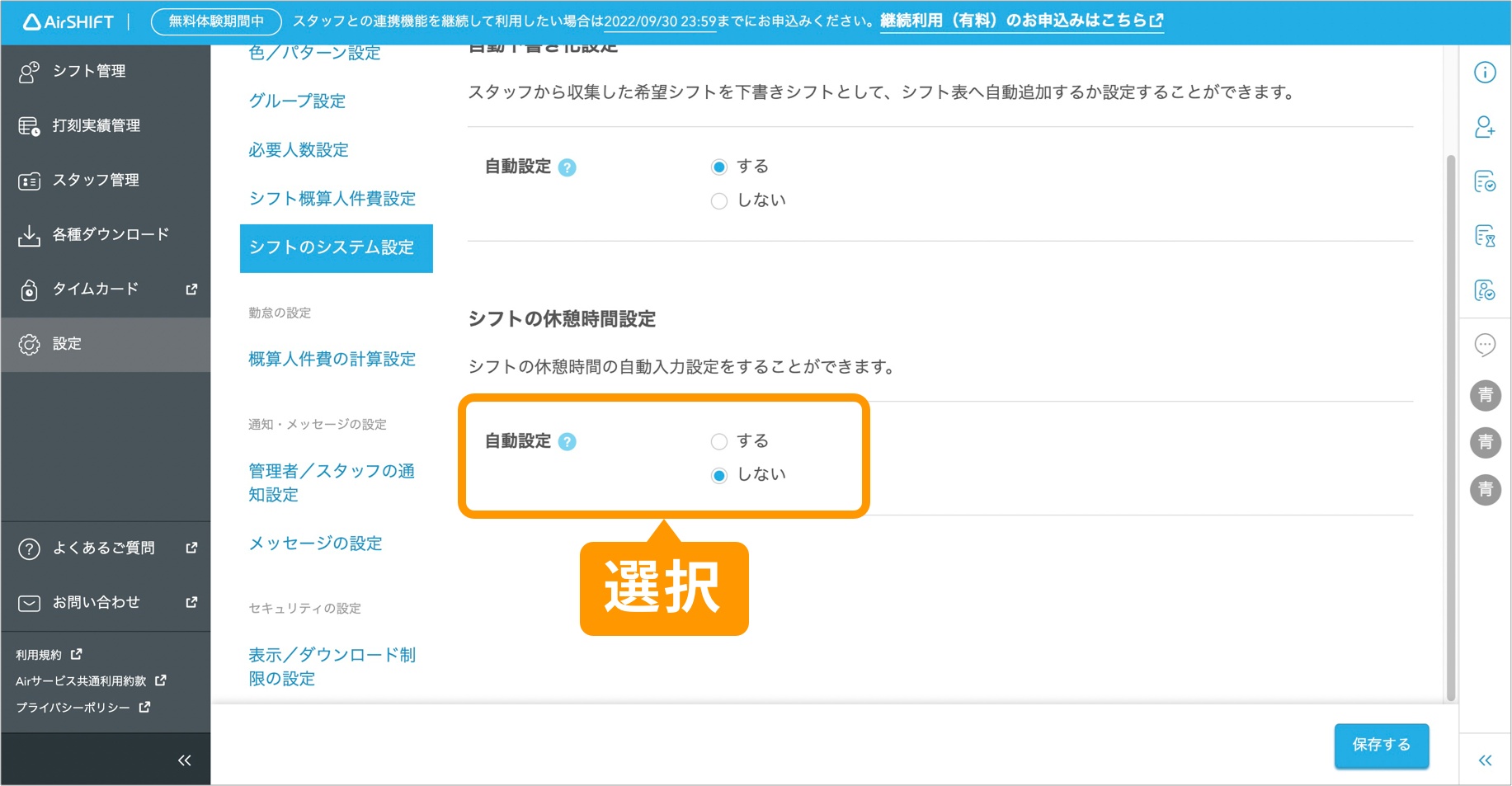Open スタッフ管理 from the sidebar icon
Screen dimensions: 1512x786
30,180
